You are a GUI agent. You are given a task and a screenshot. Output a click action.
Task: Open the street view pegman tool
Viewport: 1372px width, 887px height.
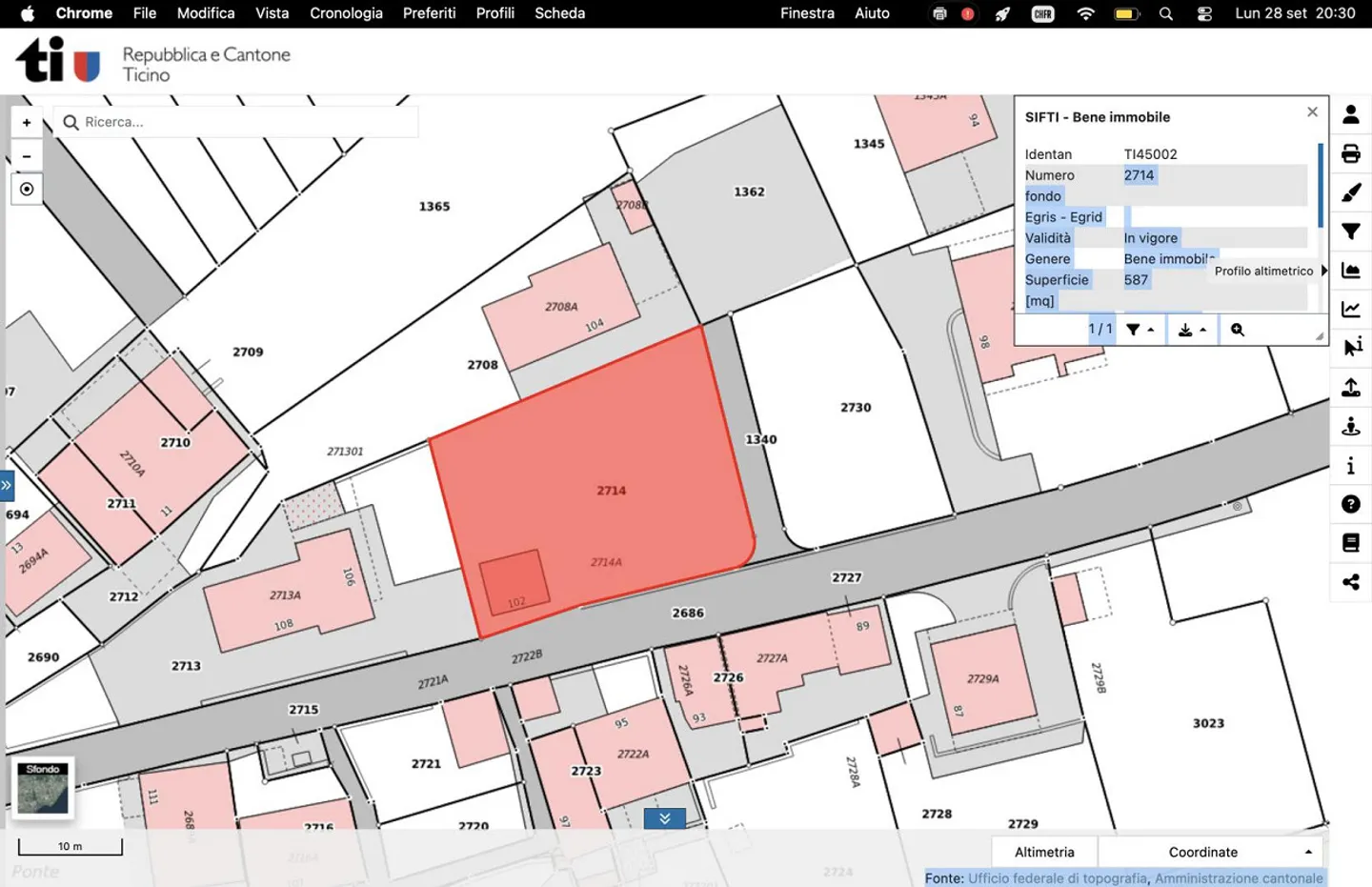point(1350,426)
